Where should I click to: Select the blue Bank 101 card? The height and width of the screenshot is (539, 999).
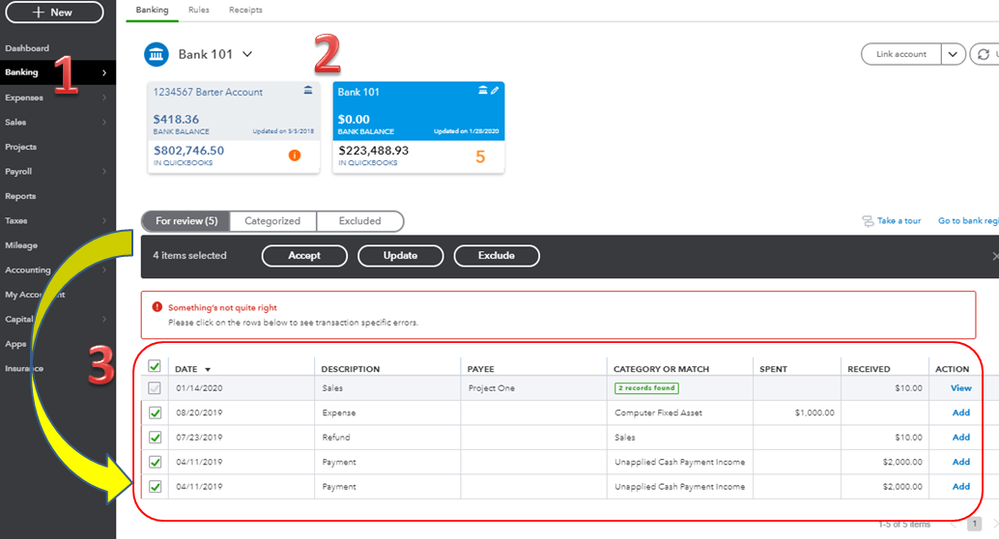[x=419, y=127]
